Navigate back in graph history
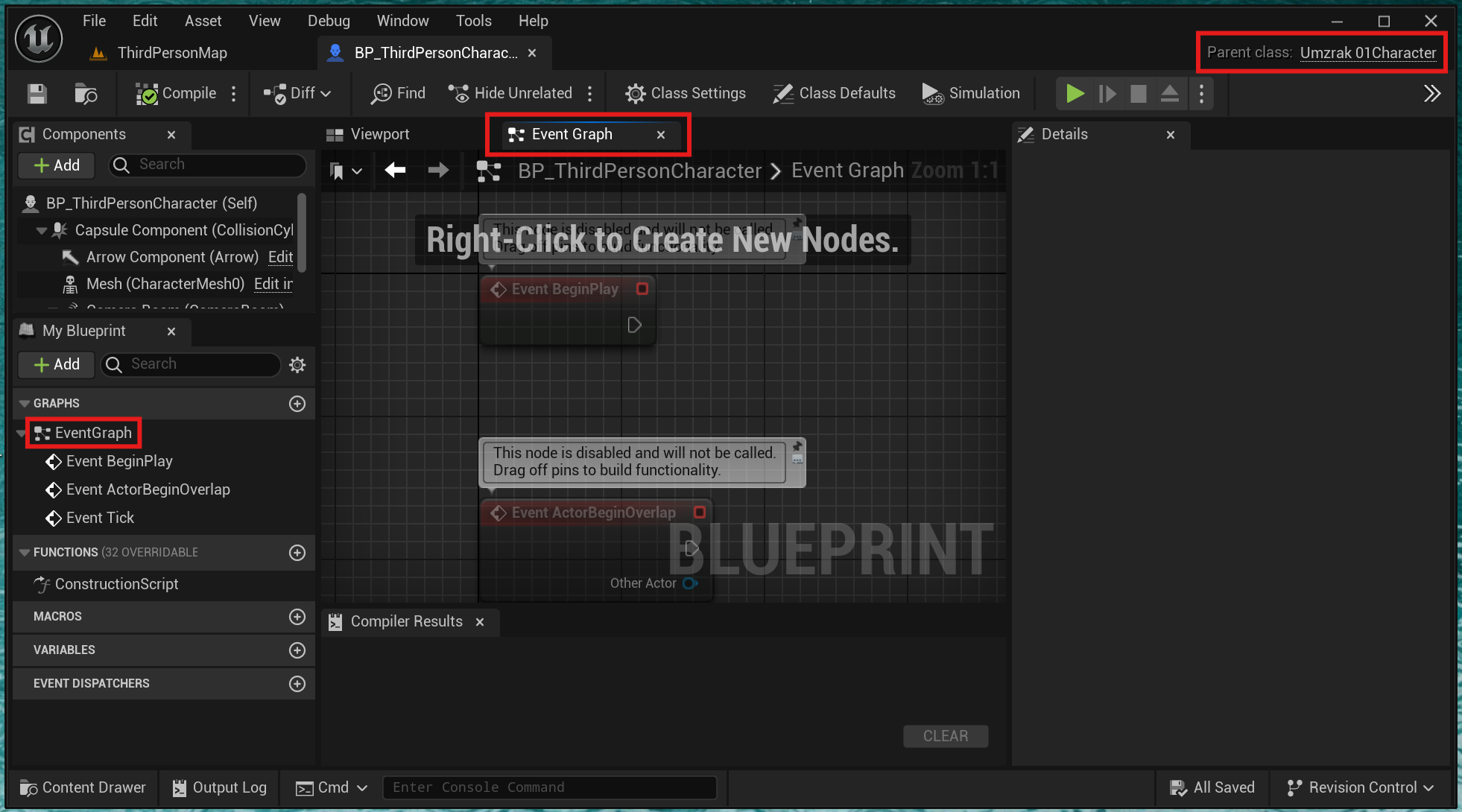This screenshot has width=1462, height=812. [395, 171]
